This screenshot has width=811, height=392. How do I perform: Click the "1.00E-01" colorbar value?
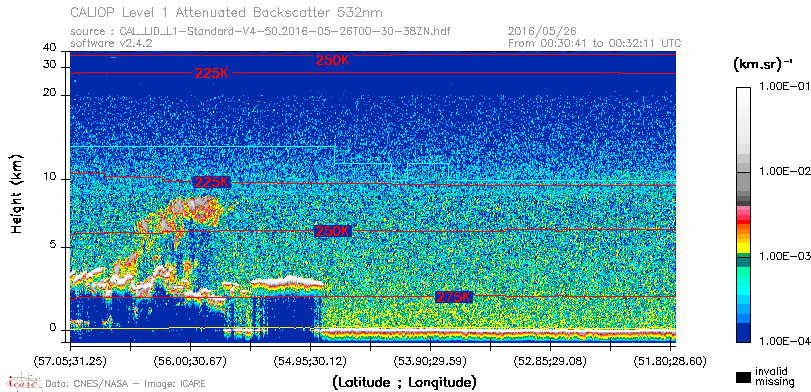[x=784, y=87]
